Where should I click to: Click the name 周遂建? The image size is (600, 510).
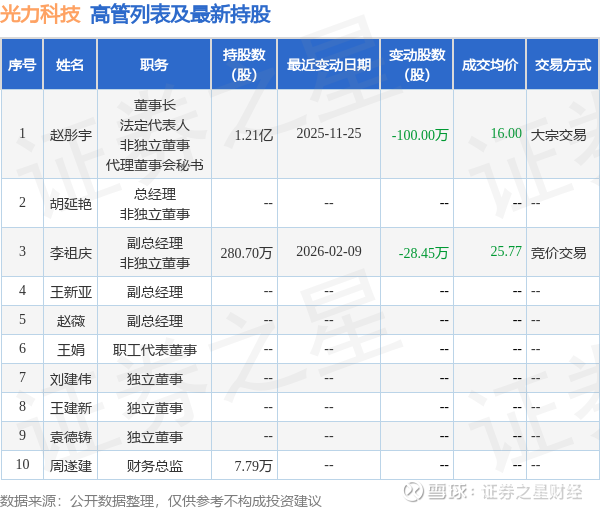click(x=71, y=466)
